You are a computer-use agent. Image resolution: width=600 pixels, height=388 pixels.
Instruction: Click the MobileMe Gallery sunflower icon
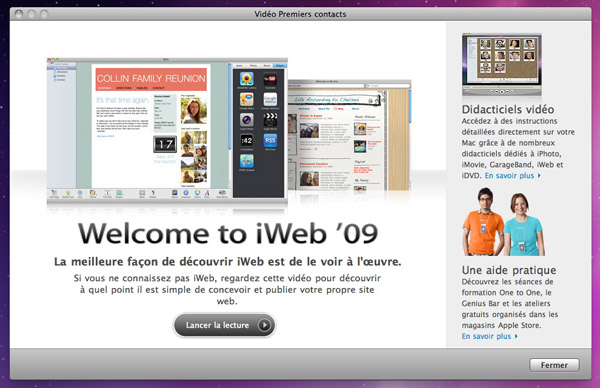point(247,79)
